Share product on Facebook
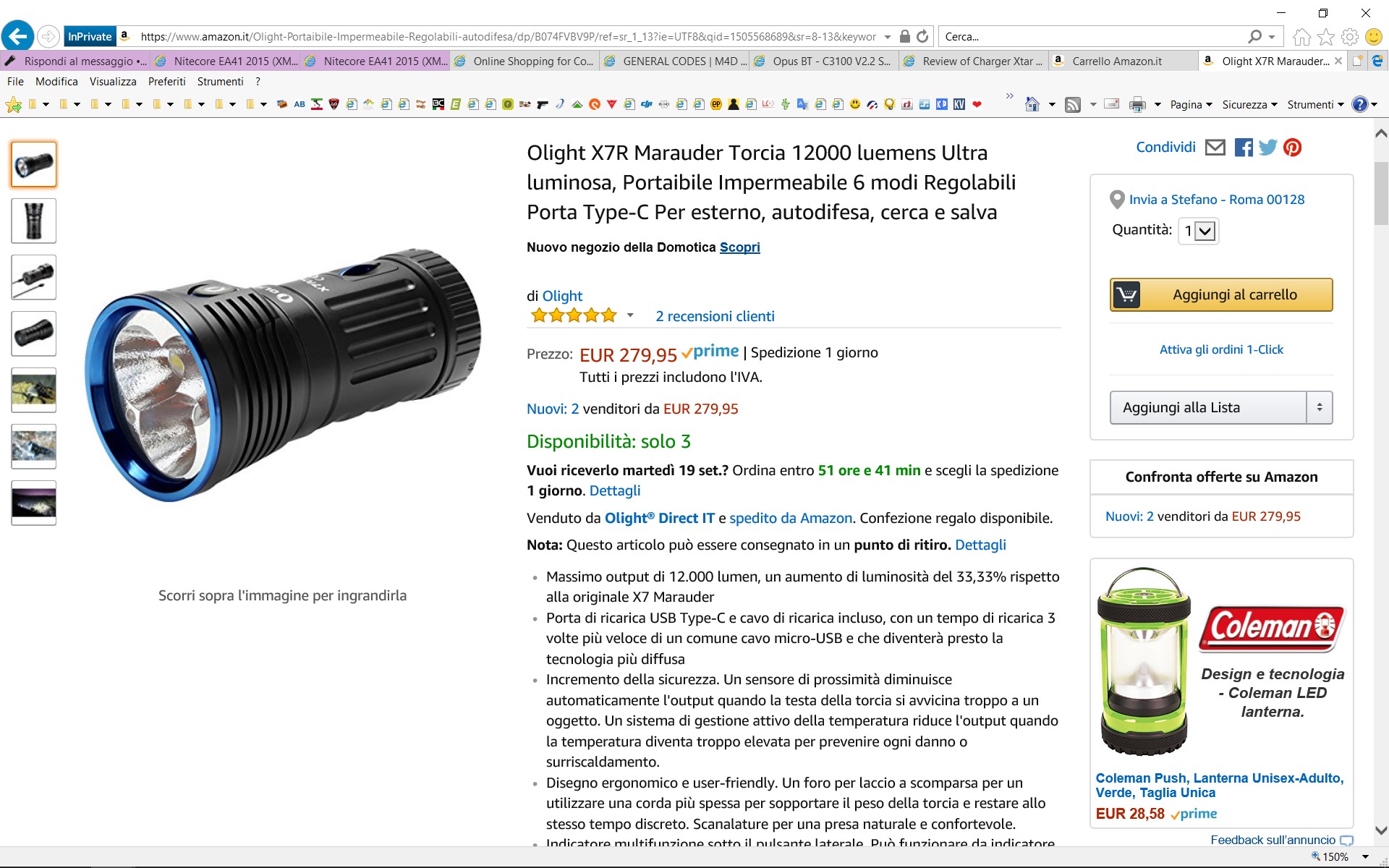The width and height of the screenshot is (1389, 868). point(1244,148)
